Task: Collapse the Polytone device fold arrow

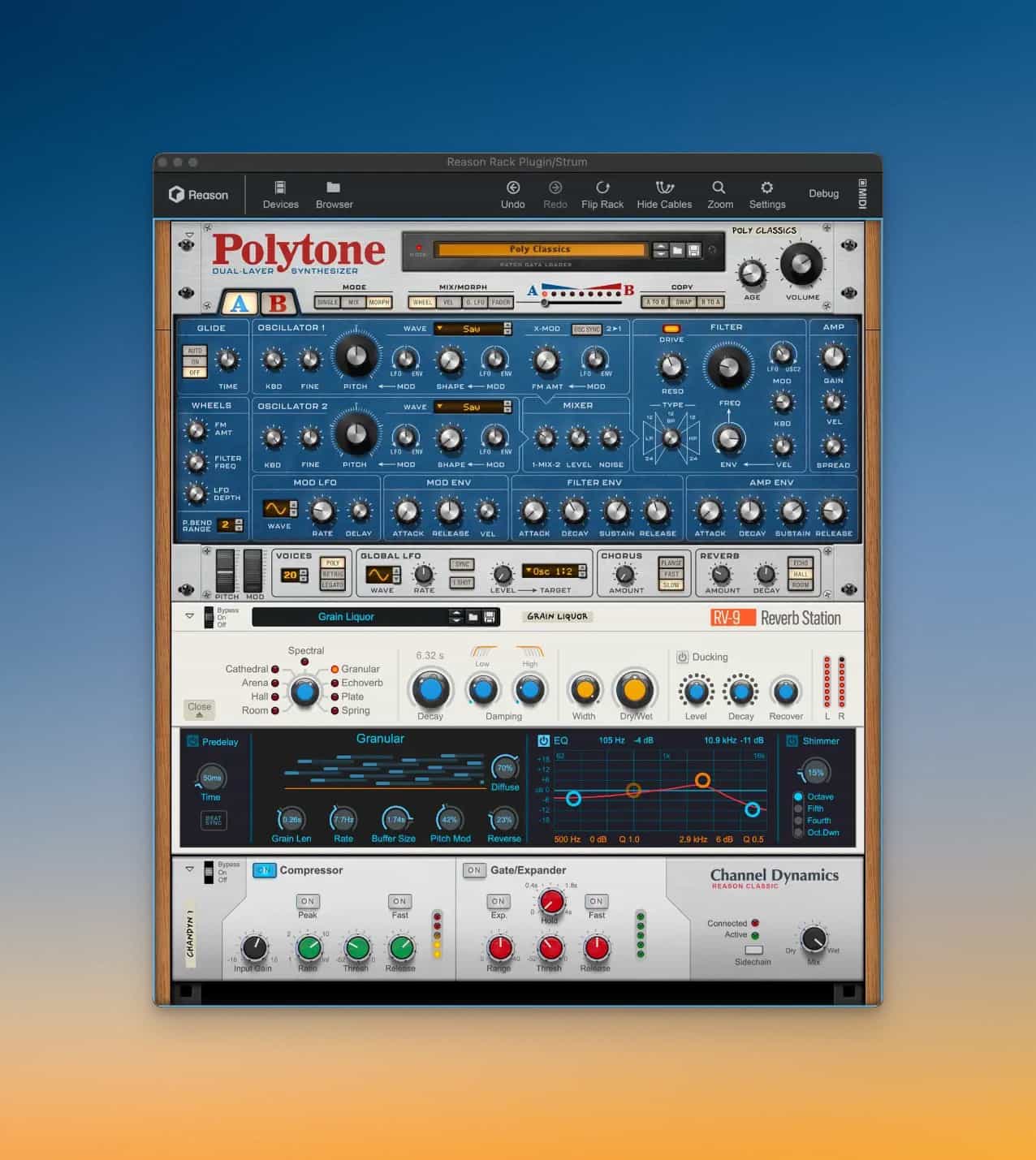Action: 190,235
